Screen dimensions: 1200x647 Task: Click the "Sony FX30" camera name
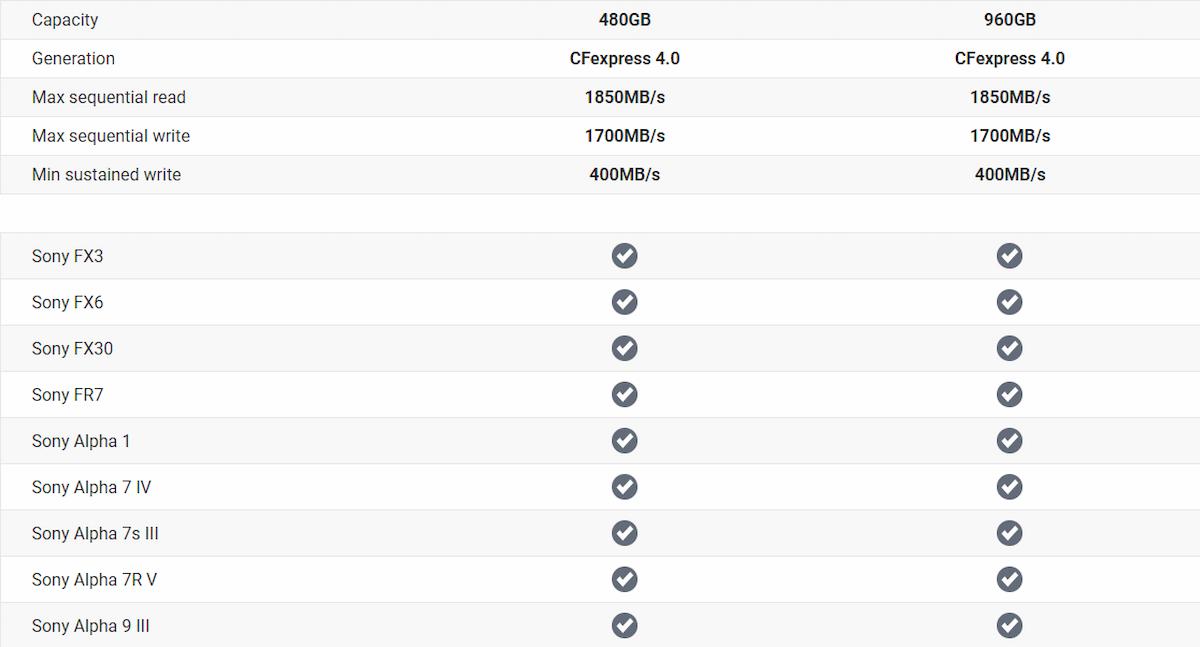(x=72, y=348)
